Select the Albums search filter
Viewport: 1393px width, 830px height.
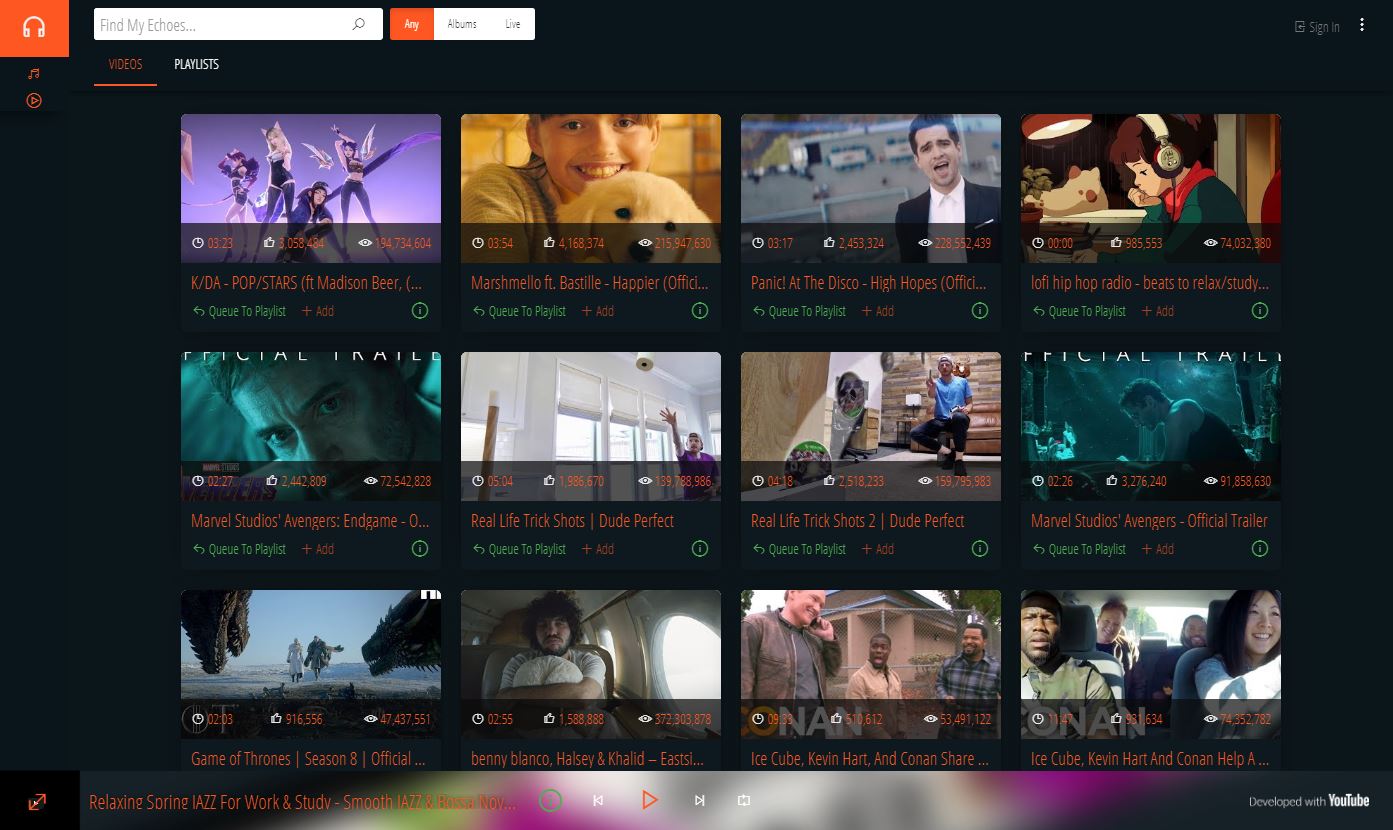click(462, 24)
